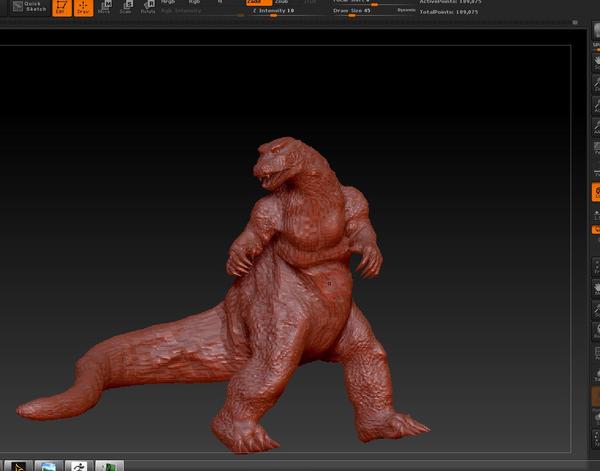Enable the M material mode
This screenshot has height=471, width=600.
[x=220, y=2]
